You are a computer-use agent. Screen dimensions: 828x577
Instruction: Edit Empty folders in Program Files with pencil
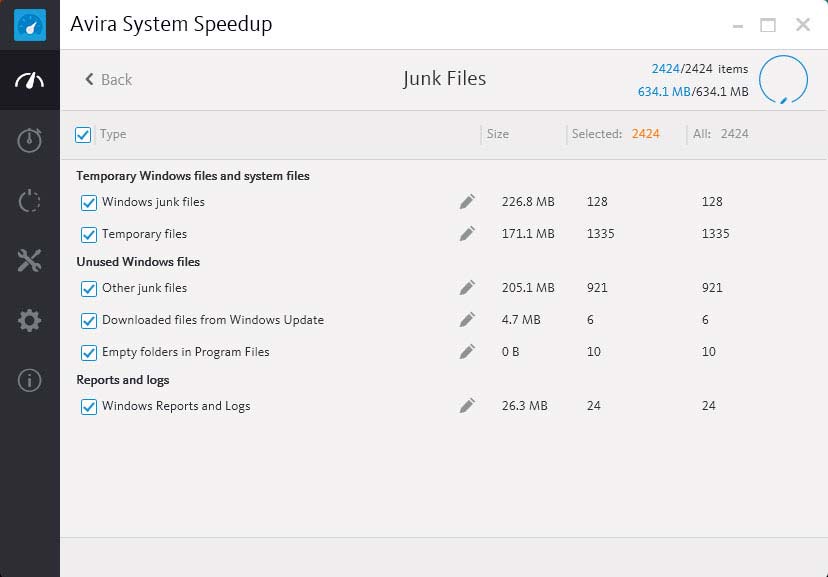click(x=467, y=352)
